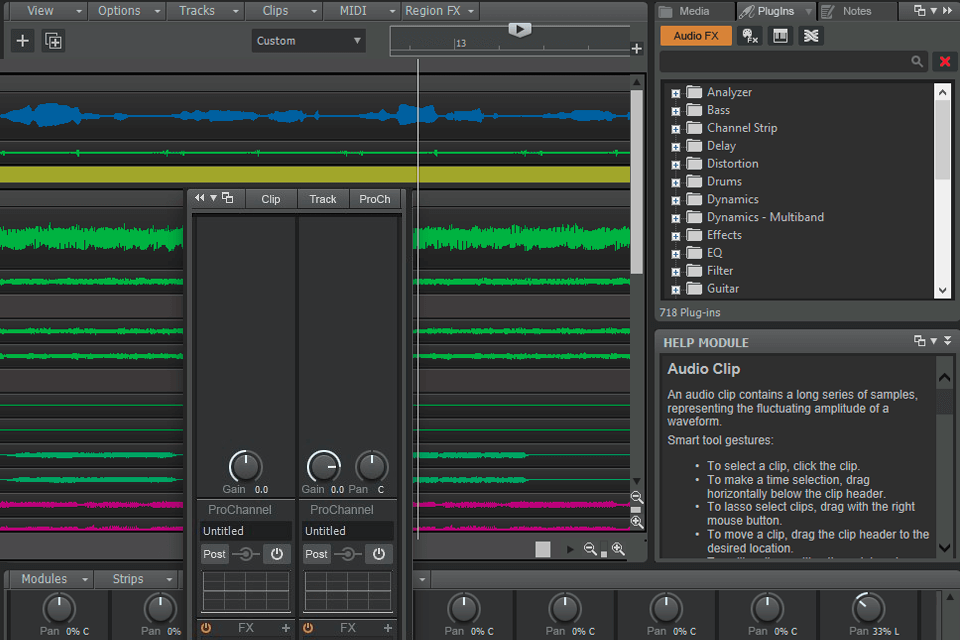Open the Help Module options arrow
Viewport: 960px width, 640px height.
pos(934,341)
